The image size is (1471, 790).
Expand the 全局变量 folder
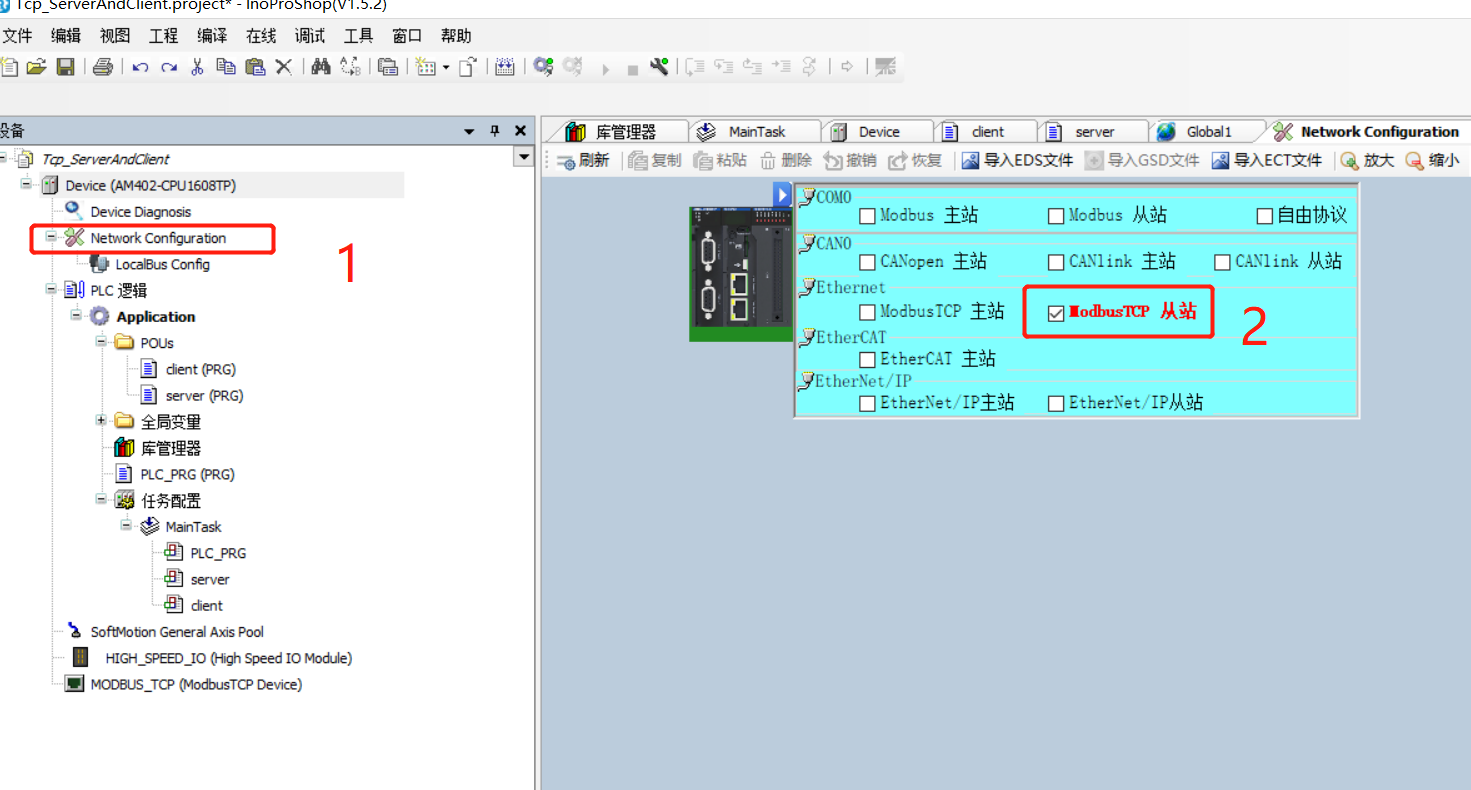click(100, 420)
